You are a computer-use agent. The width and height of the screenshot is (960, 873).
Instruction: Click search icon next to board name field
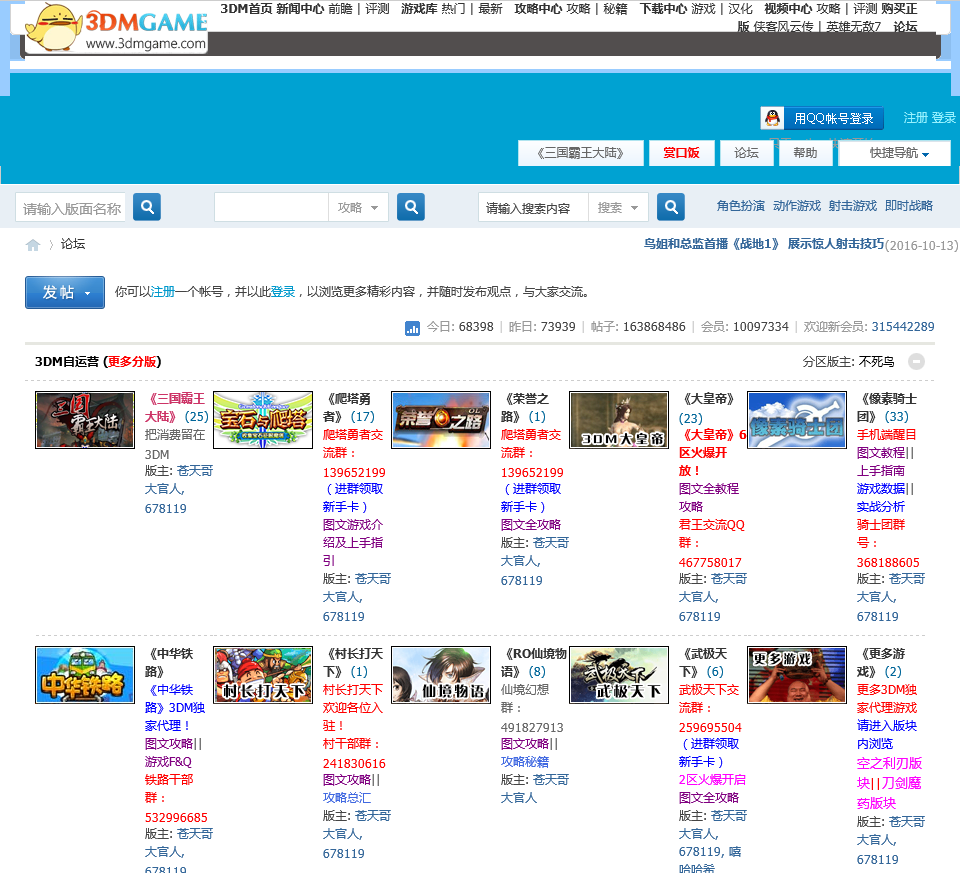[147, 207]
